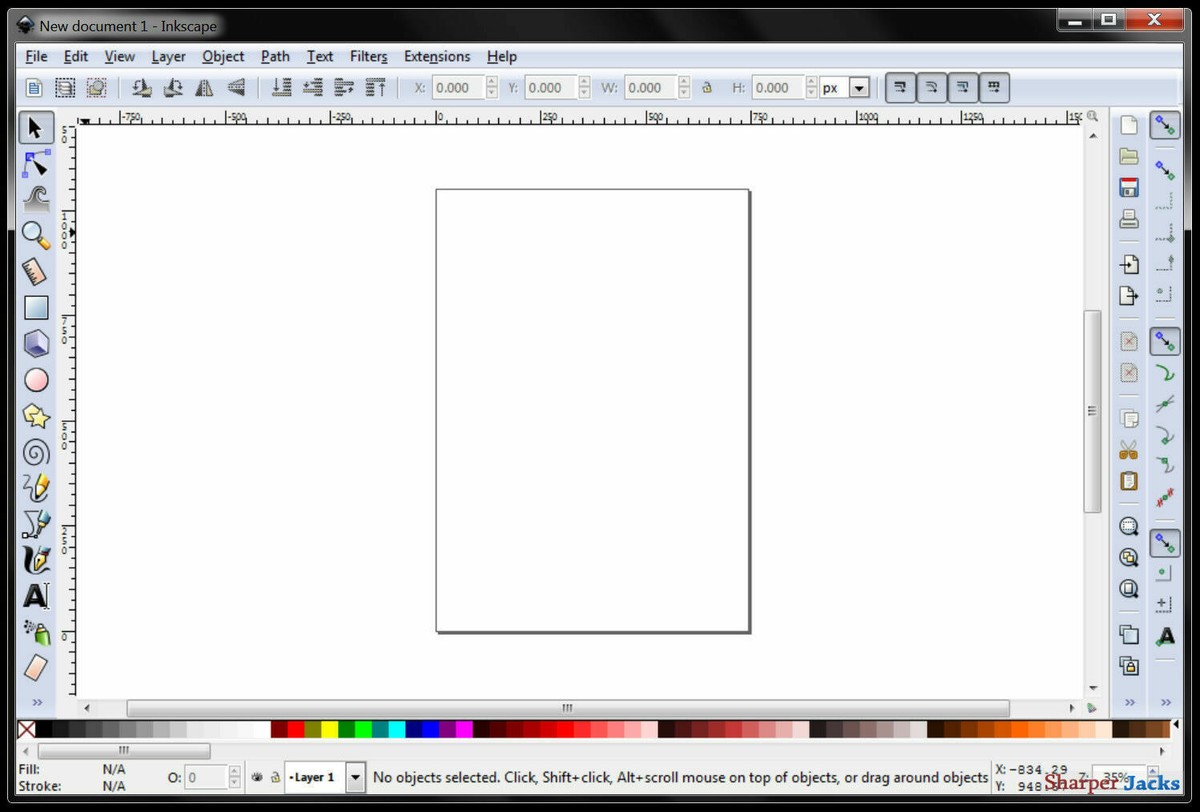This screenshot has height=812, width=1200.
Task: Select the Calligraphy tool
Action: (x=36, y=560)
